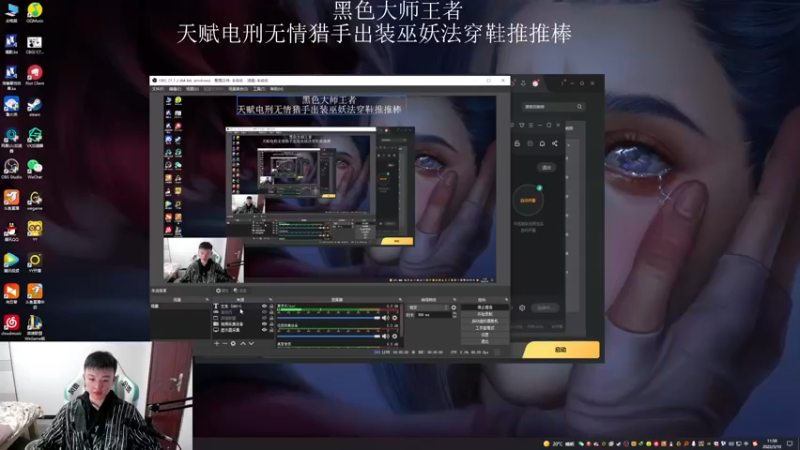Open the 编辑 menu in OBS
The height and width of the screenshot is (450, 800).
tap(174, 89)
